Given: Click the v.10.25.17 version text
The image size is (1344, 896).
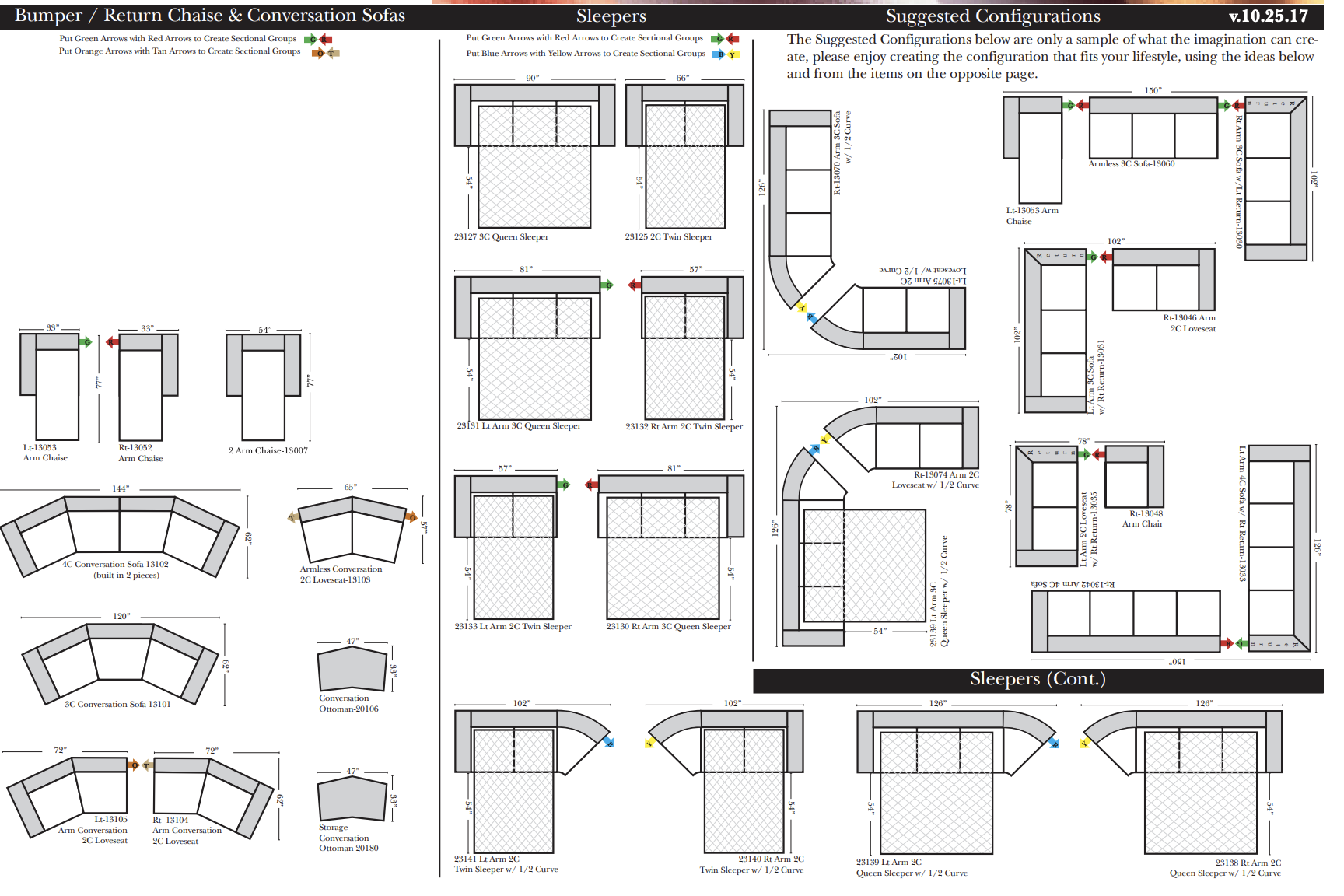Looking at the screenshot, I should 1268,16.
